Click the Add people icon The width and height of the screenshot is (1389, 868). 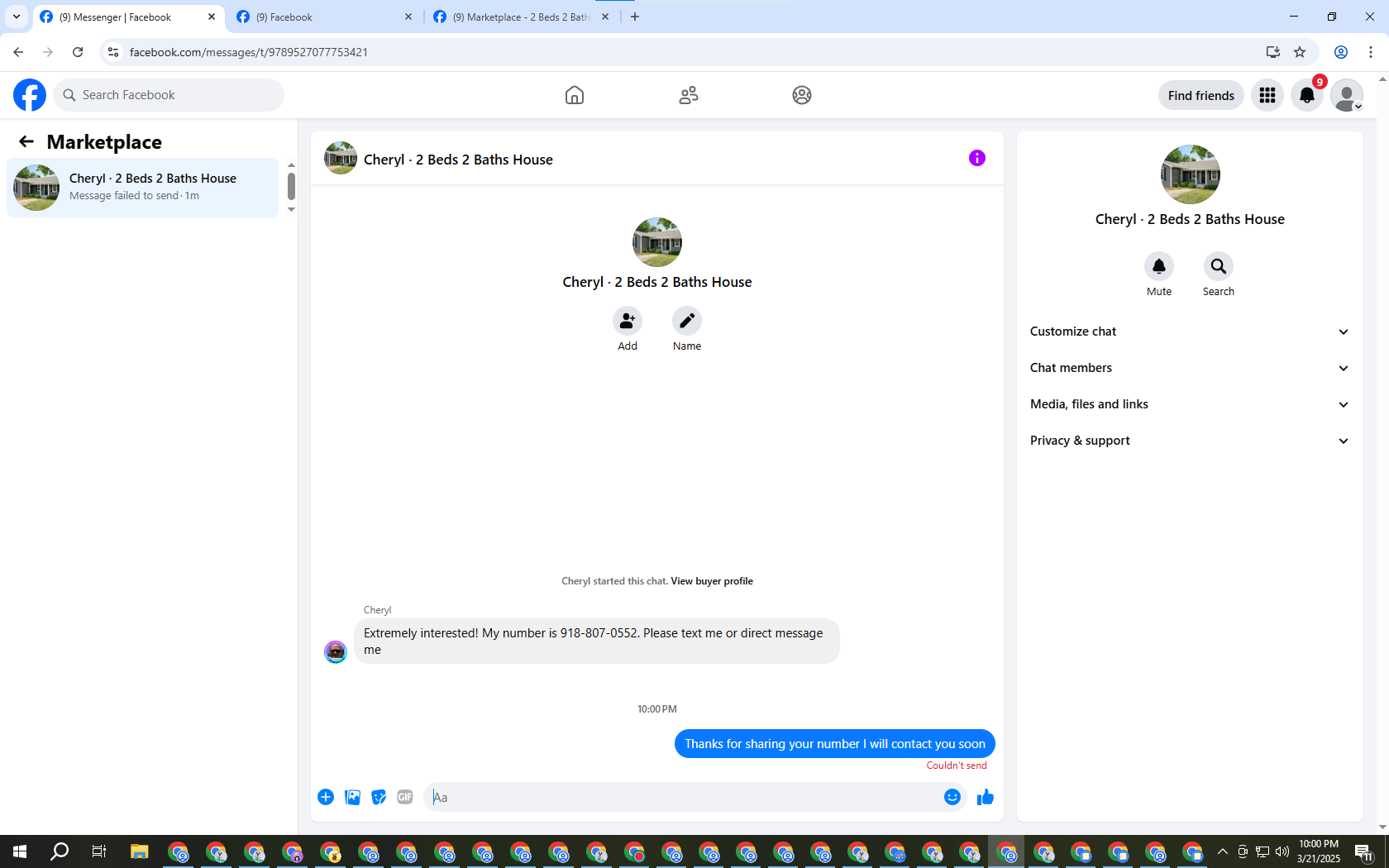tap(628, 321)
